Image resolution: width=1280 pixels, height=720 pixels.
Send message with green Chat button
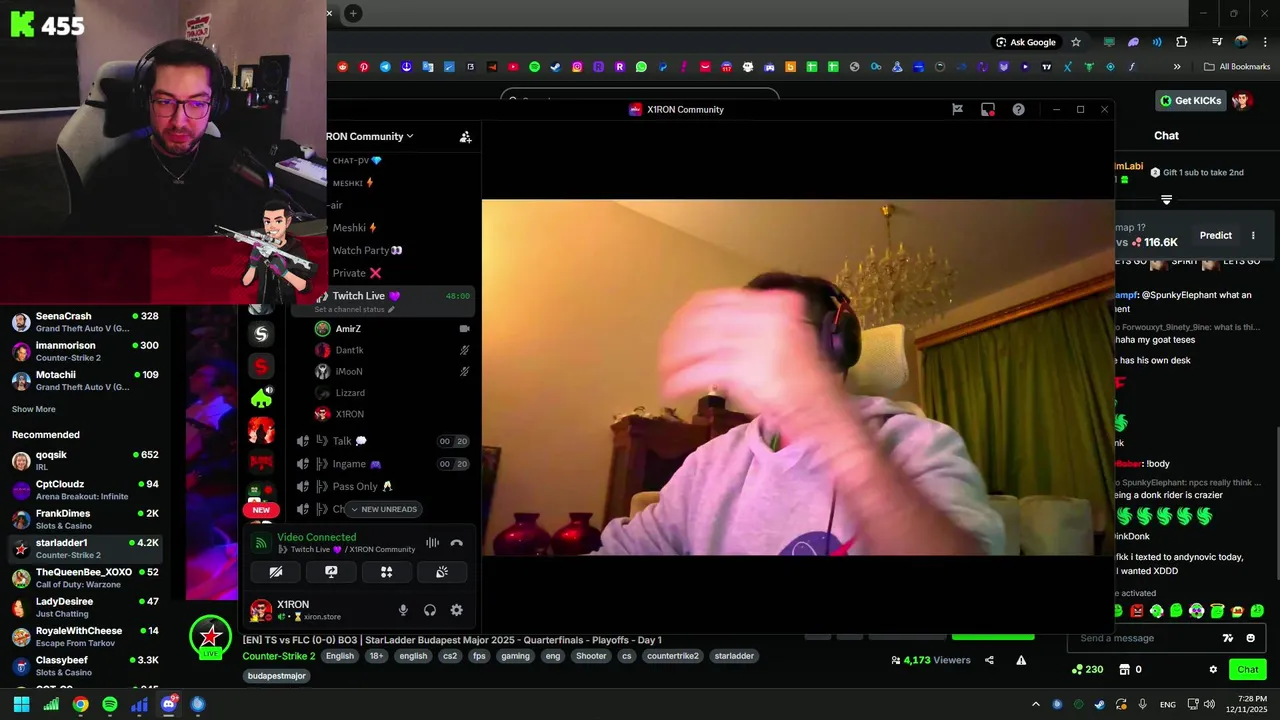(1248, 670)
